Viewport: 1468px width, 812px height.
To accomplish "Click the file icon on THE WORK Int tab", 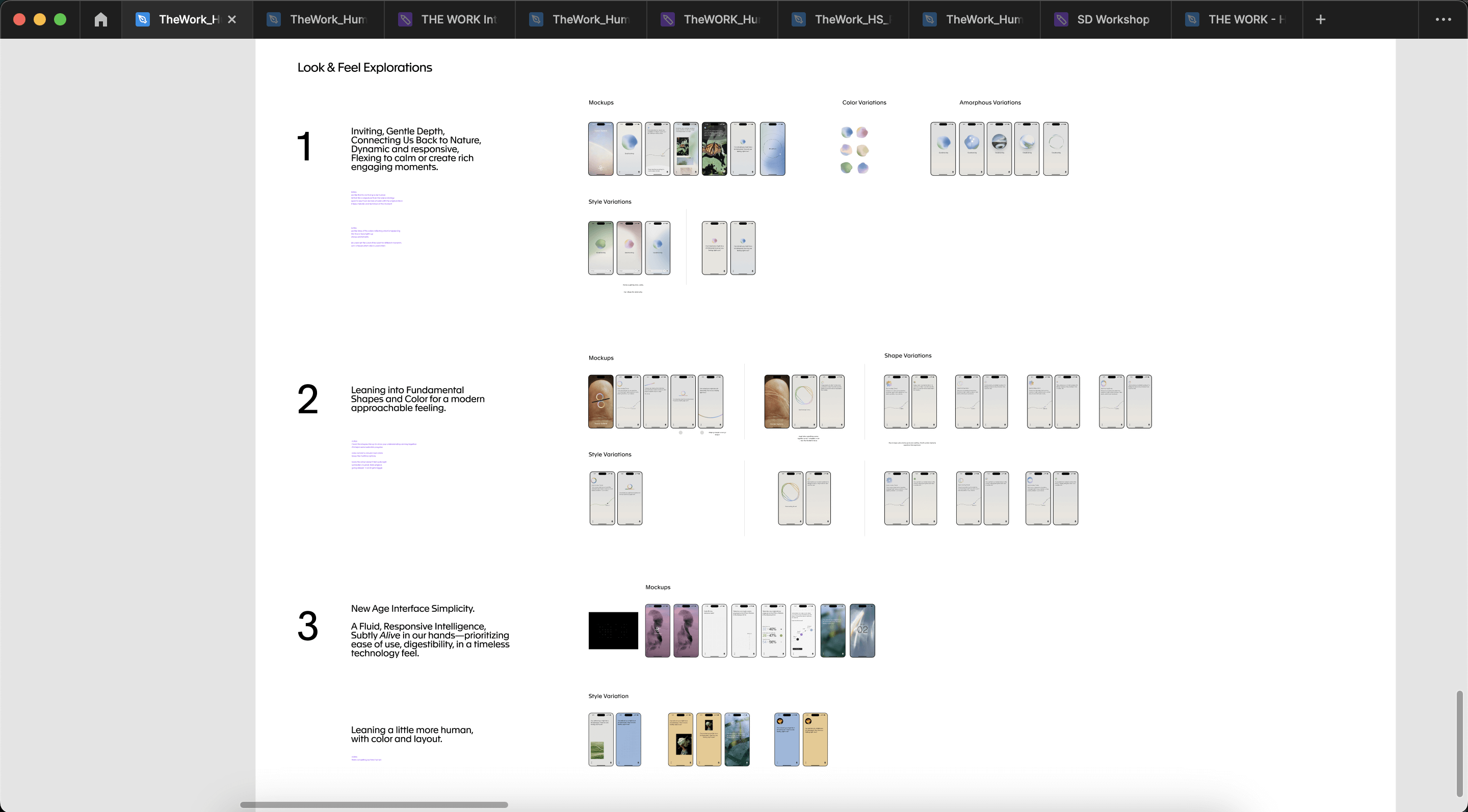I will 405,19.
